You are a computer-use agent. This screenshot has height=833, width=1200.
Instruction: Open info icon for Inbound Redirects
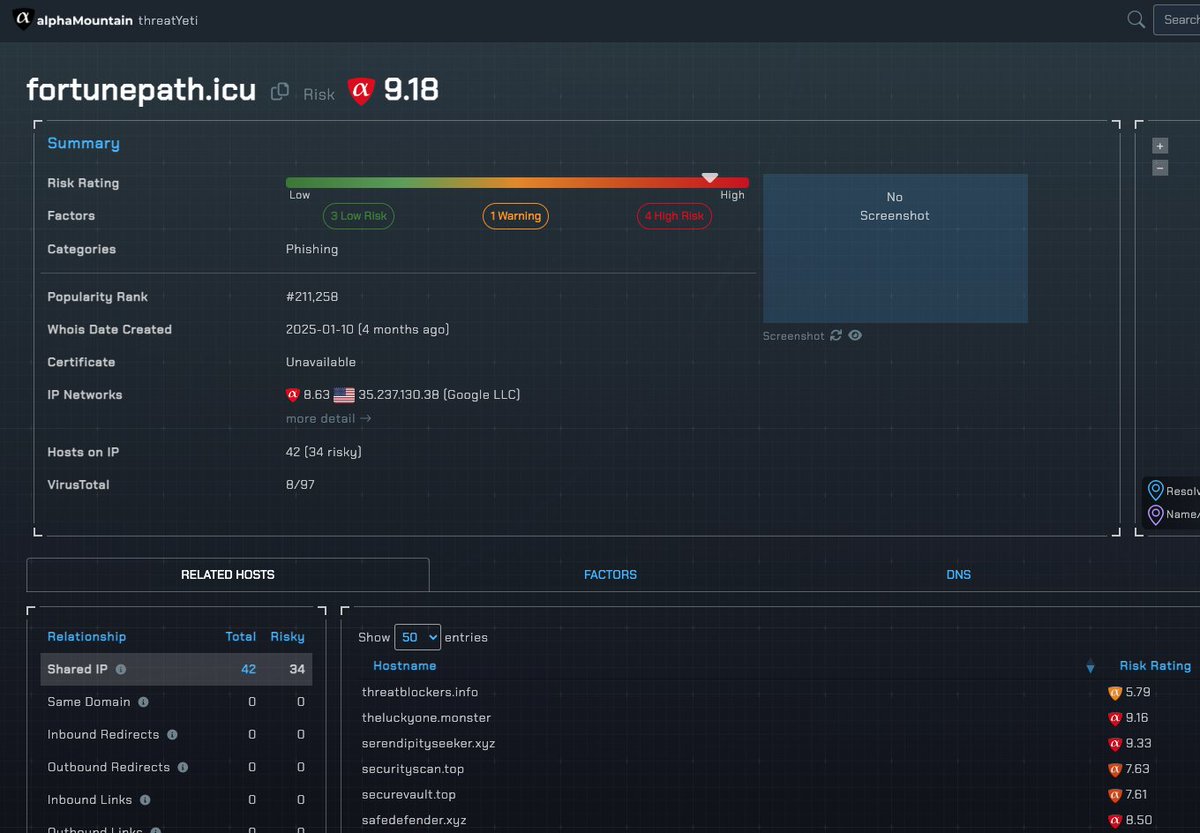(172, 735)
